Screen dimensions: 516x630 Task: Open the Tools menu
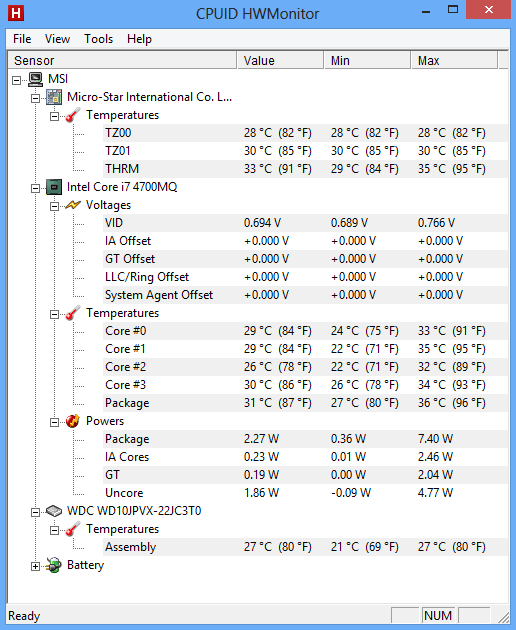click(98, 39)
